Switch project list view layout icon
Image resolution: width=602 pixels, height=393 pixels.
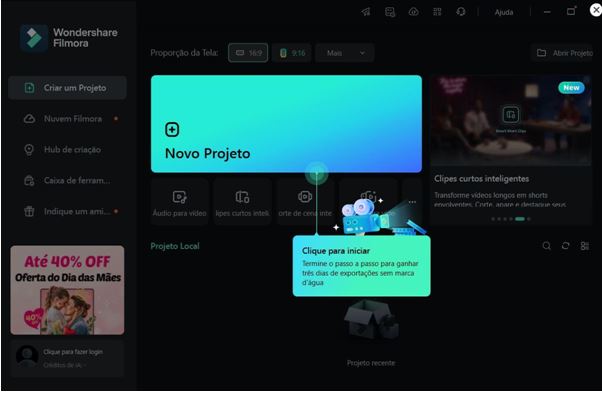click(x=585, y=246)
